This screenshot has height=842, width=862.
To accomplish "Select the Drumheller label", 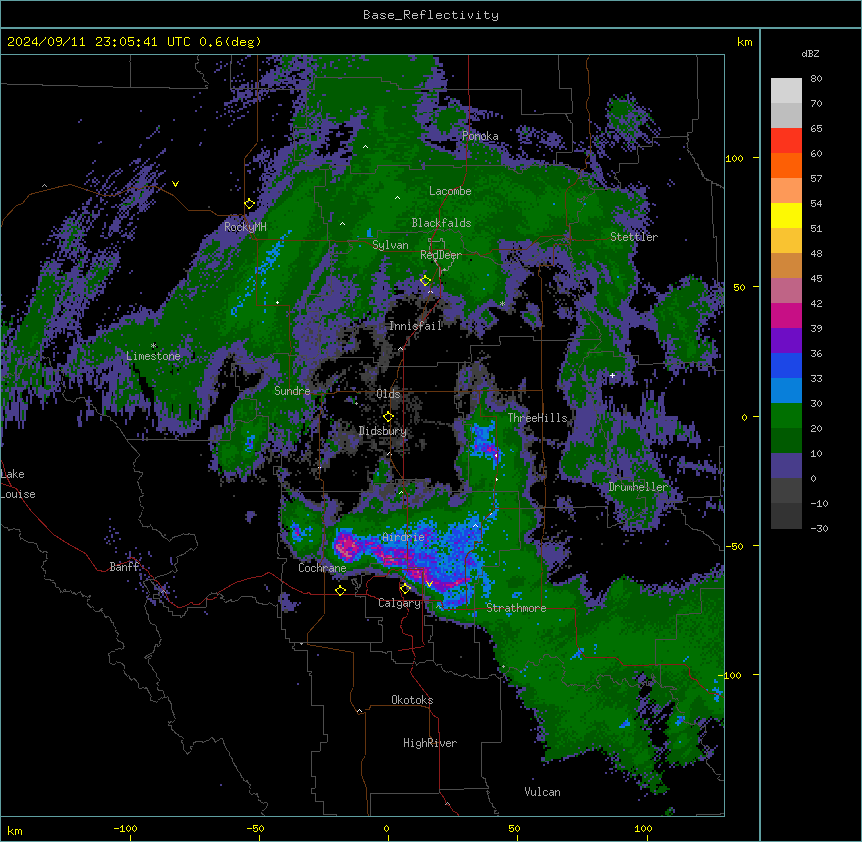I will [x=638, y=487].
